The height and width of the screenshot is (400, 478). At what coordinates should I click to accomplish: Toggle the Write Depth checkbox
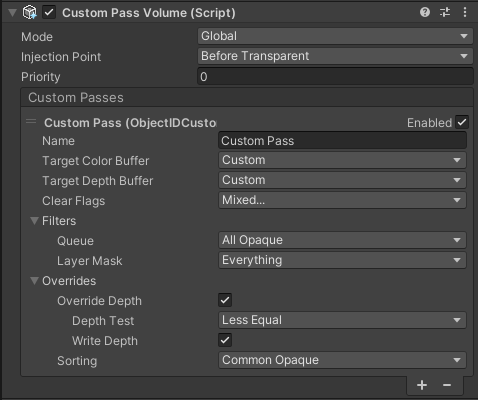tap(225, 340)
